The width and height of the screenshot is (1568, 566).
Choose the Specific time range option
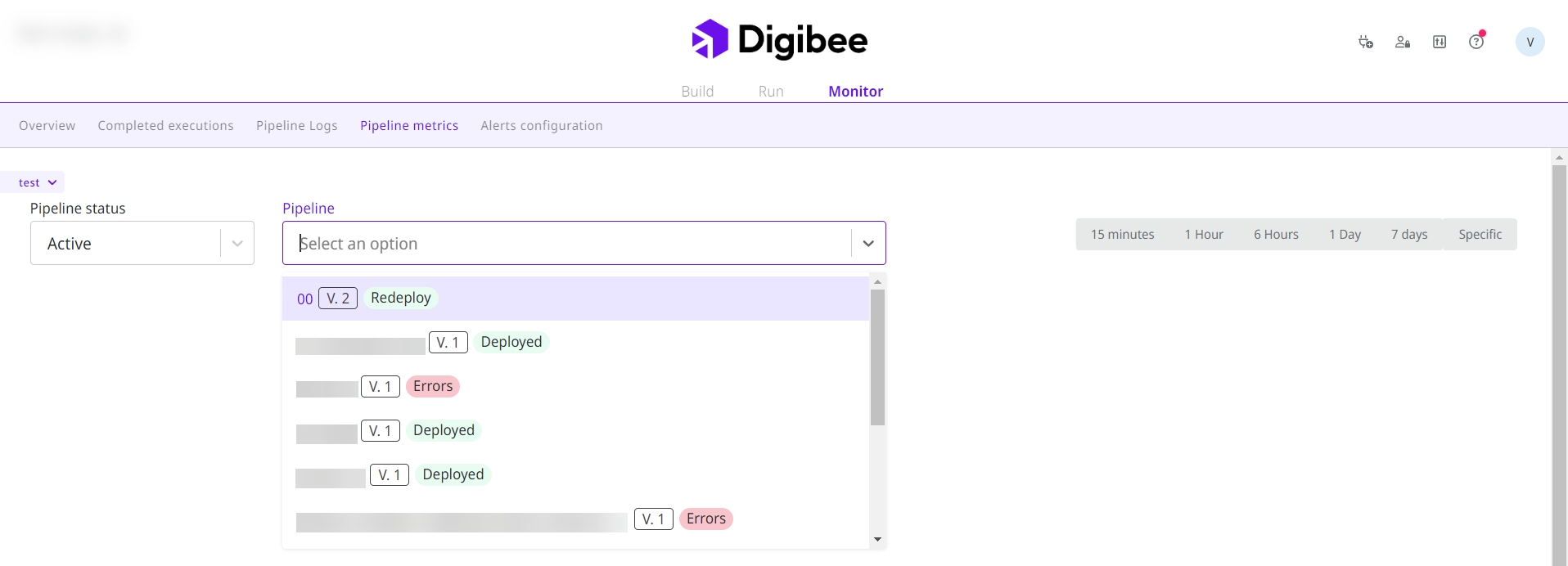tap(1480, 235)
